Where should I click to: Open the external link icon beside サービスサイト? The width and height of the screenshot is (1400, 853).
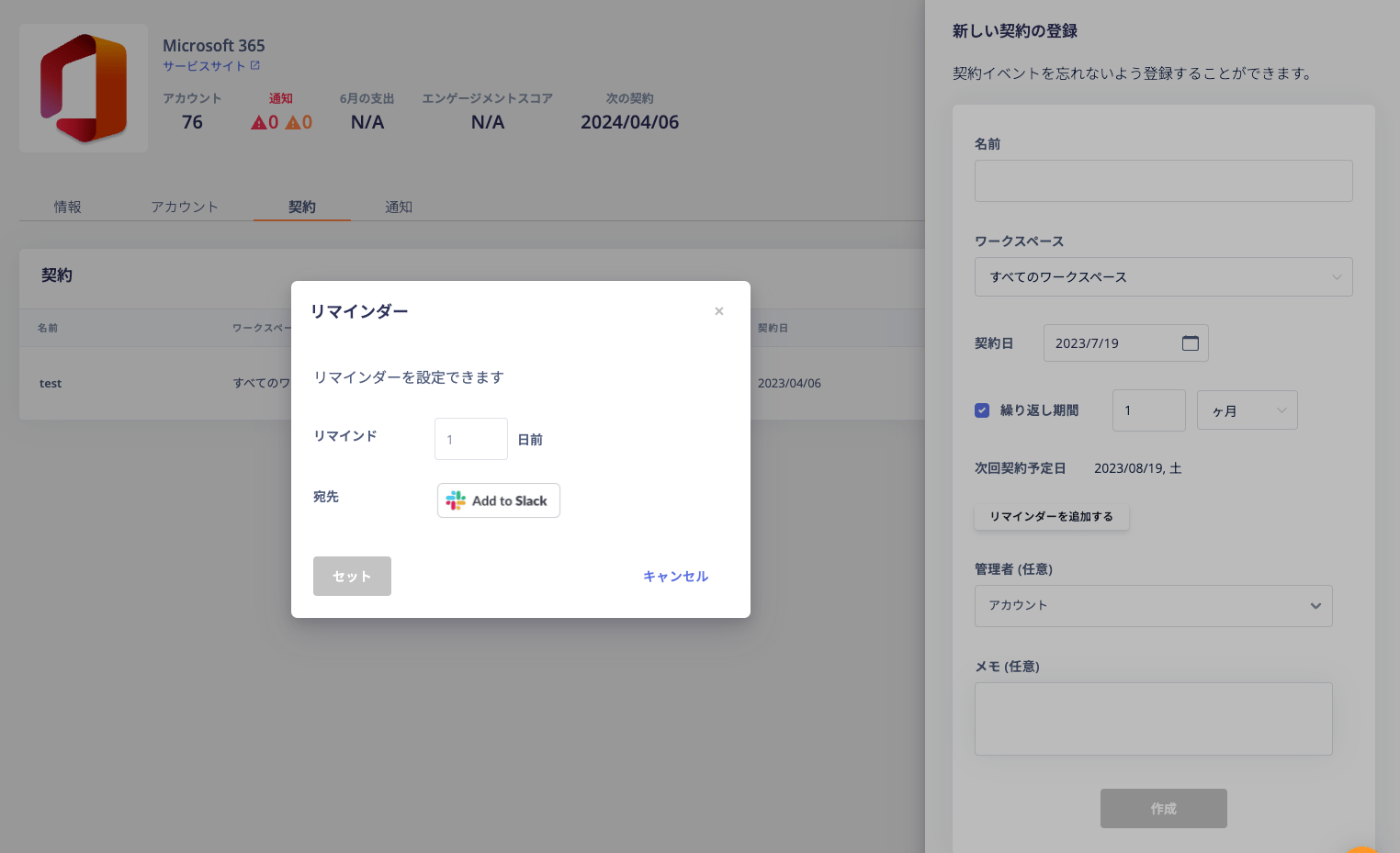pyautogui.click(x=255, y=65)
